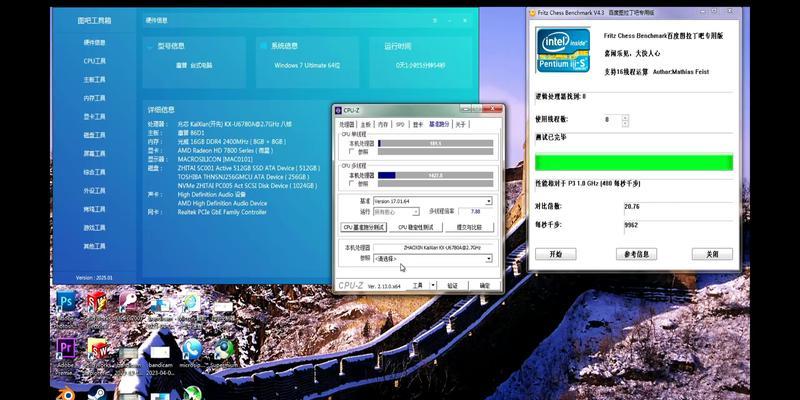Click 每秒千步 value 9962
This screenshot has height=400, width=800.
[631, 225]
